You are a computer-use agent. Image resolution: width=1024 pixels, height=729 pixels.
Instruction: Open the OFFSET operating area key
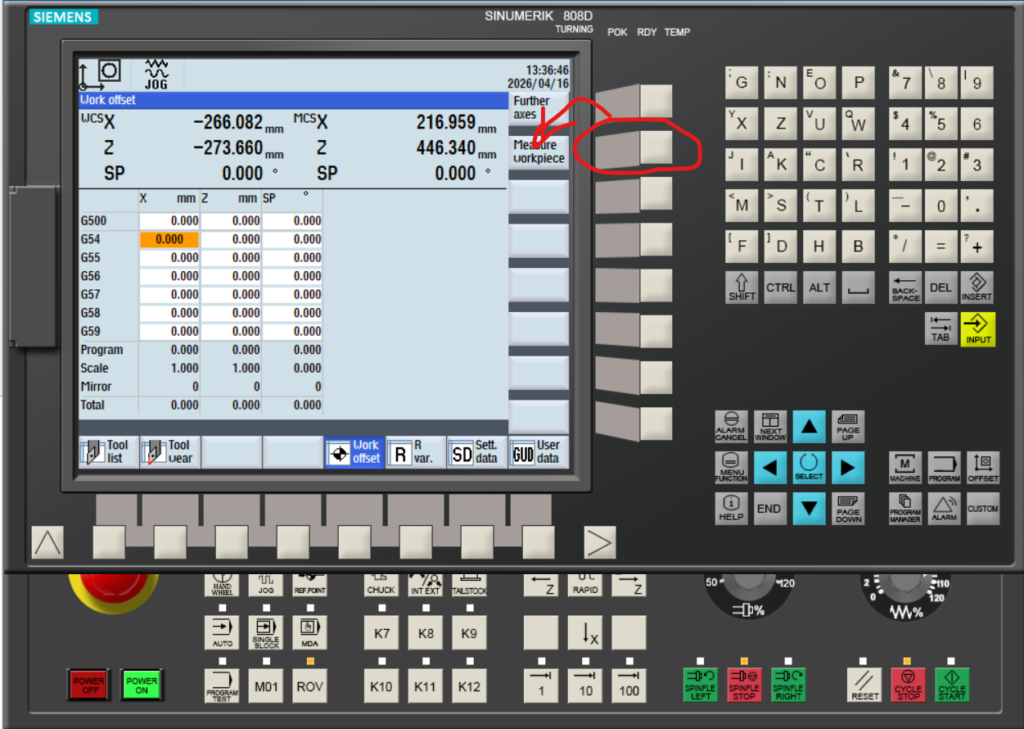[982, 467]
